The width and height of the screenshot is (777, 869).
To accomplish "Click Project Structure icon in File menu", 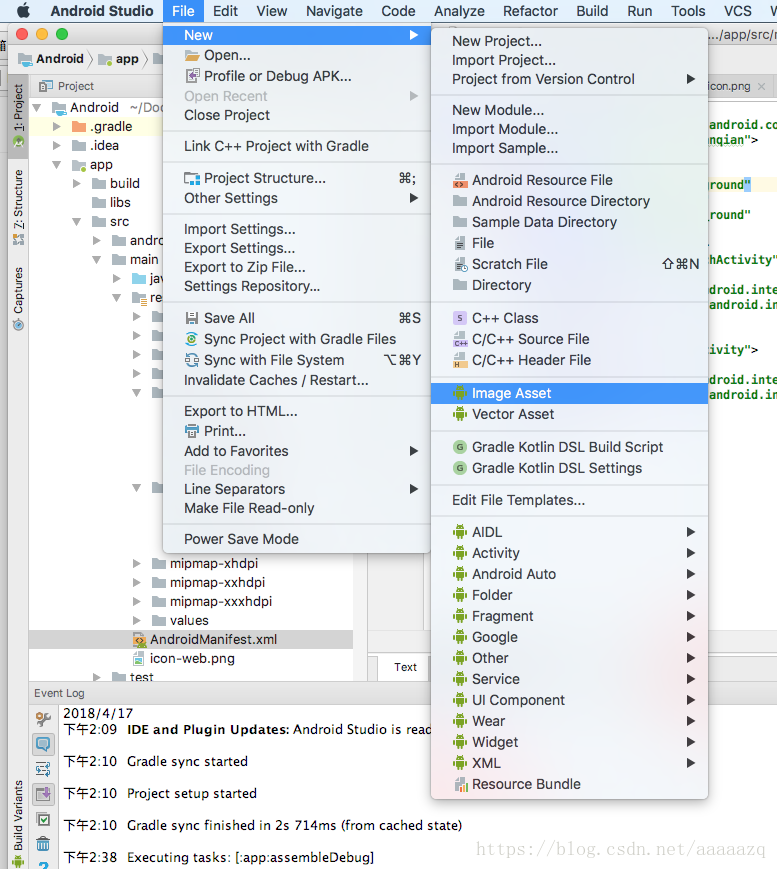I will 192,178.
